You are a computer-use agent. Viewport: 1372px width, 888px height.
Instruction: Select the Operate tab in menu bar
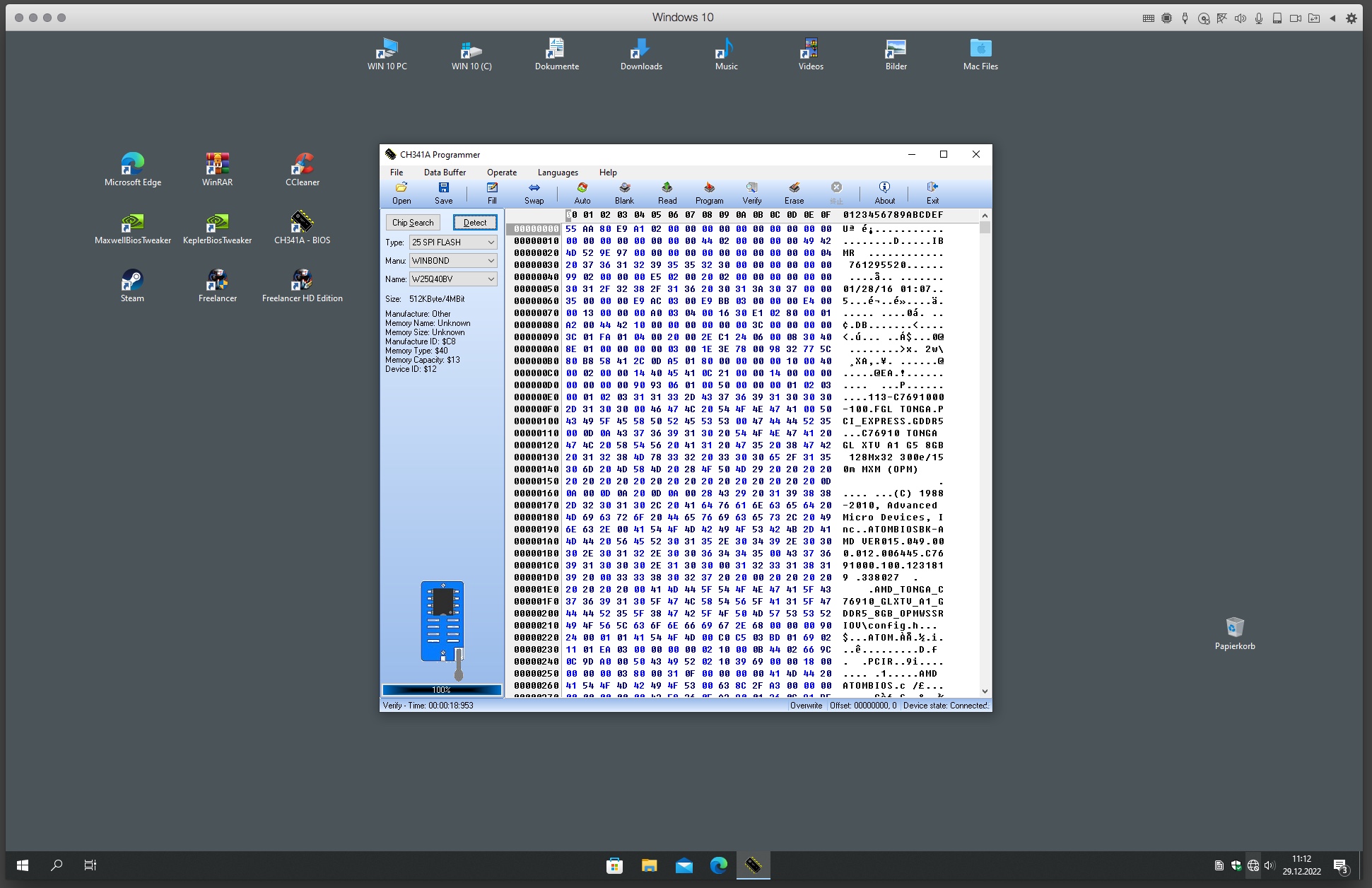click(x=501, y=172)
